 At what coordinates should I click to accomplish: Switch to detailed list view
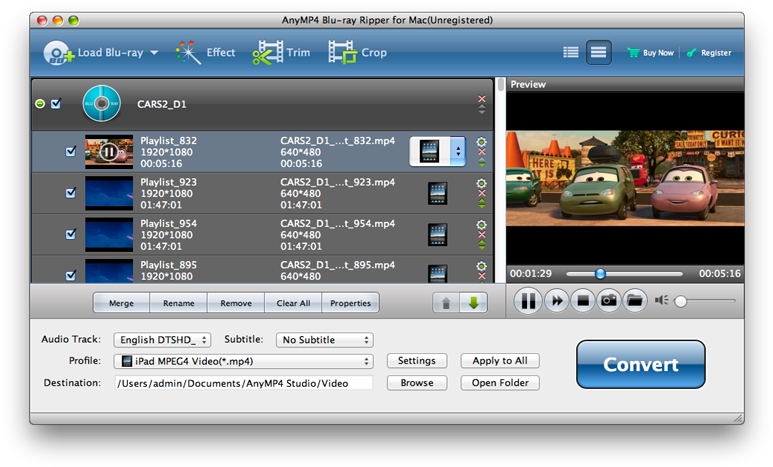point(598,52)
